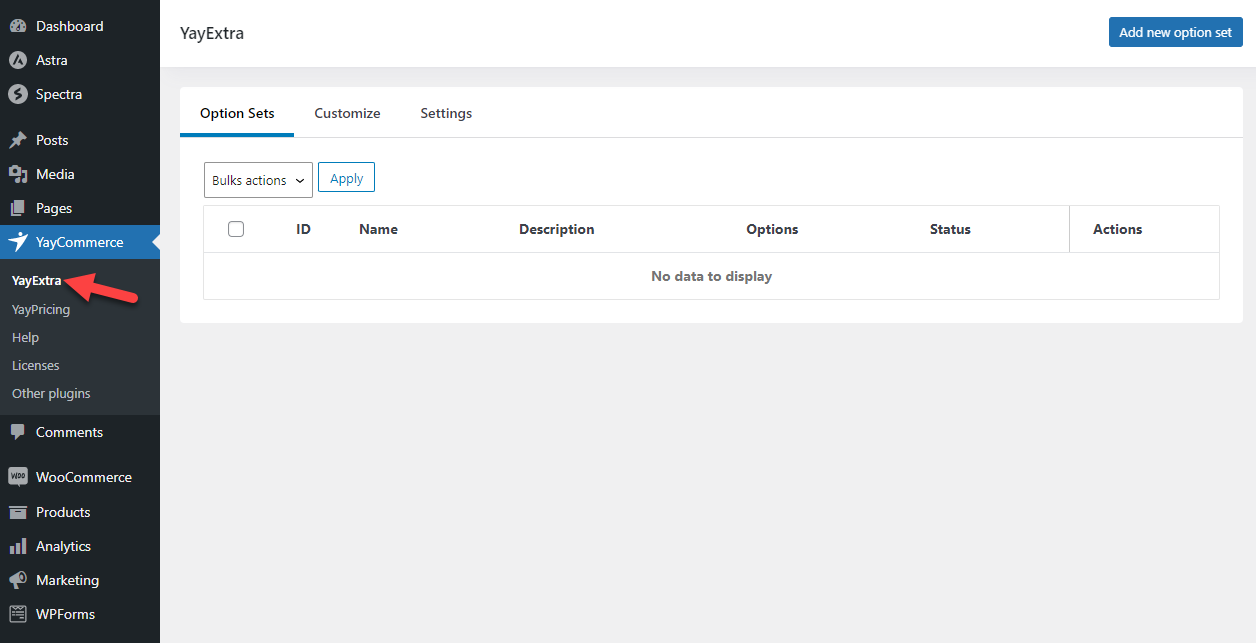Switch to the Customize tab
1256x643 pixels.
347,113
